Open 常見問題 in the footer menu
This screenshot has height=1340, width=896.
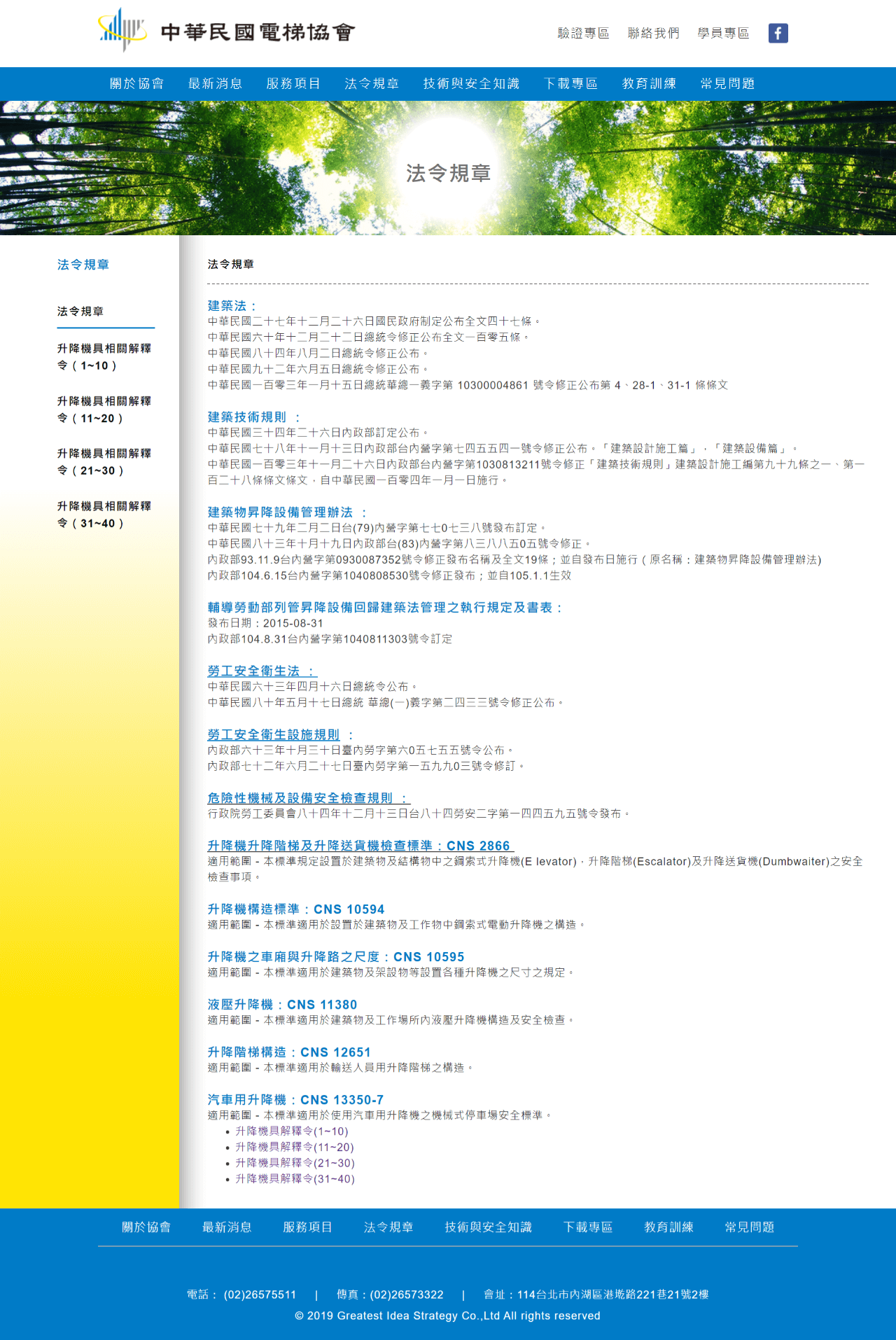(x=749, y=1227)
